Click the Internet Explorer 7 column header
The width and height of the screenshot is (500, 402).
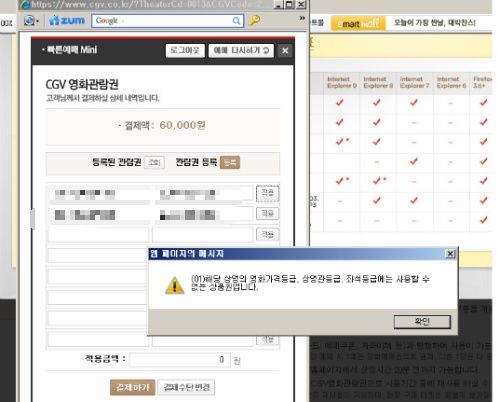point(414,82)
